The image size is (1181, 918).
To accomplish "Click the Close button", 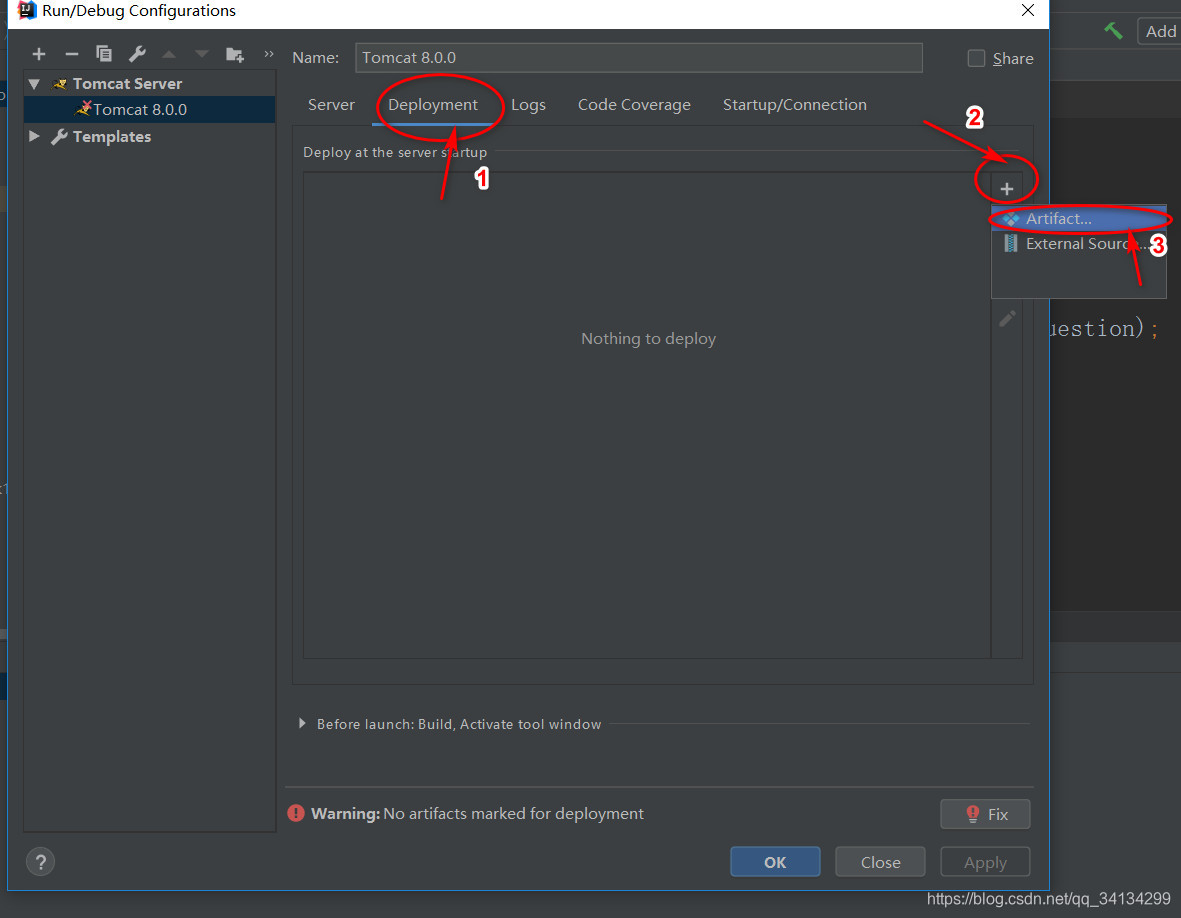I will tap(880, 862).
